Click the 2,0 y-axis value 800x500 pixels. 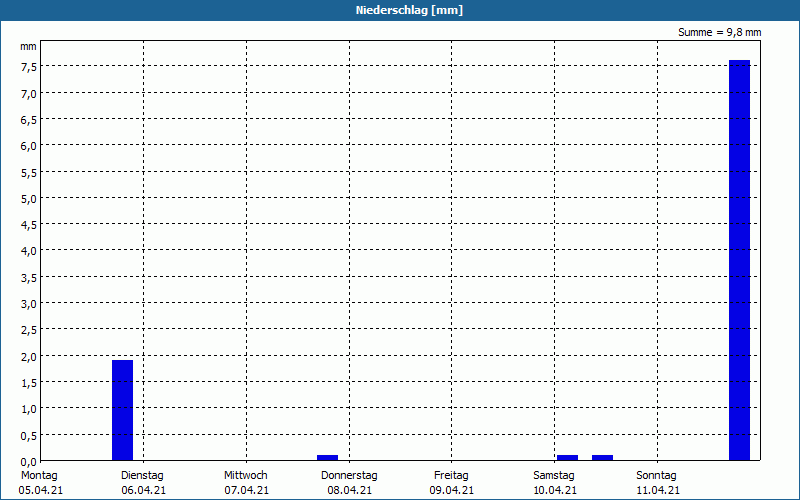point(29,357)
